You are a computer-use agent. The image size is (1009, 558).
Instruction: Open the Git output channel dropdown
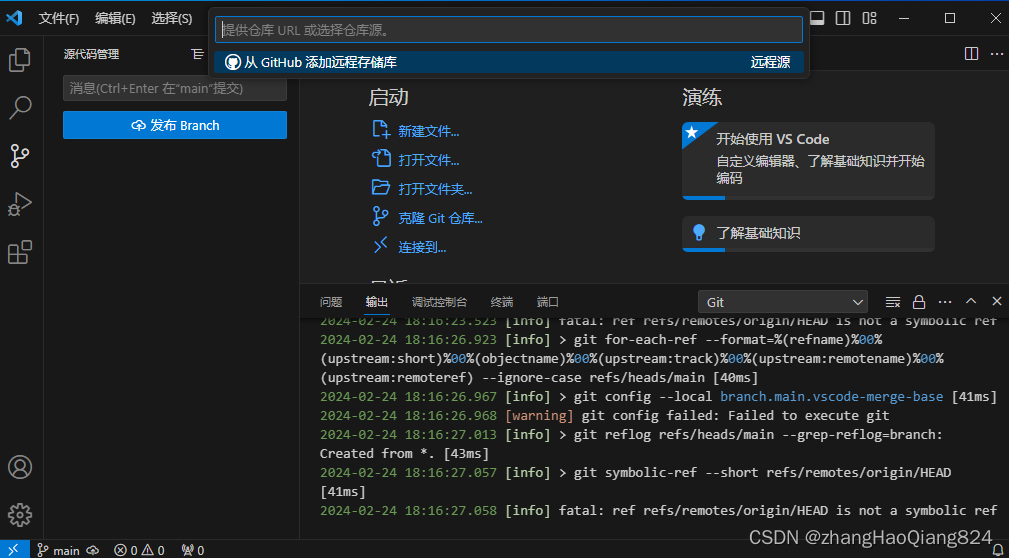[x=782, y=302]
